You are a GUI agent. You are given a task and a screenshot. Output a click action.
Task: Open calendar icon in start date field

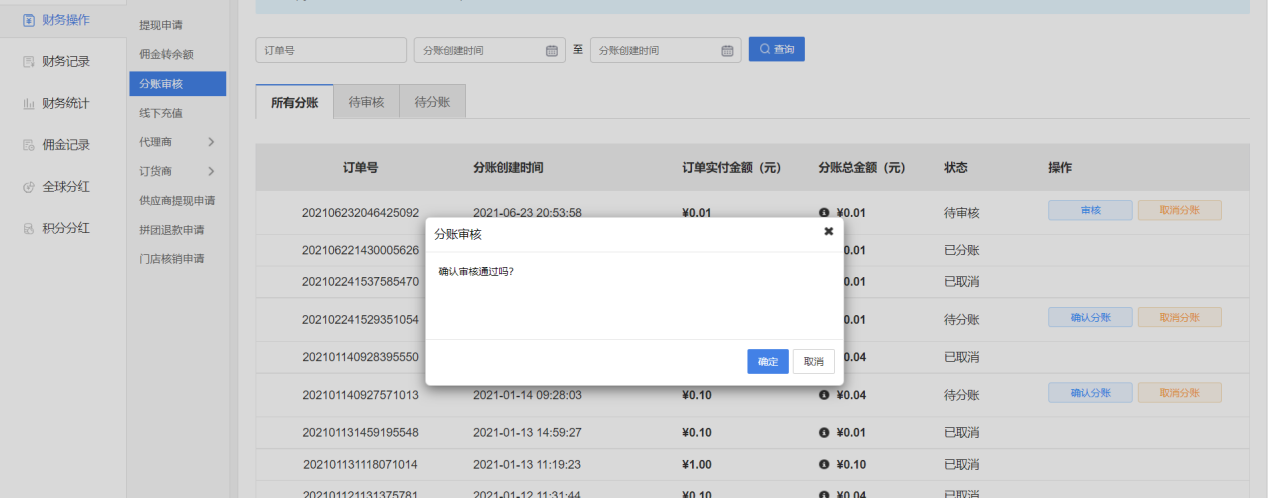click(x=552, y=51)
